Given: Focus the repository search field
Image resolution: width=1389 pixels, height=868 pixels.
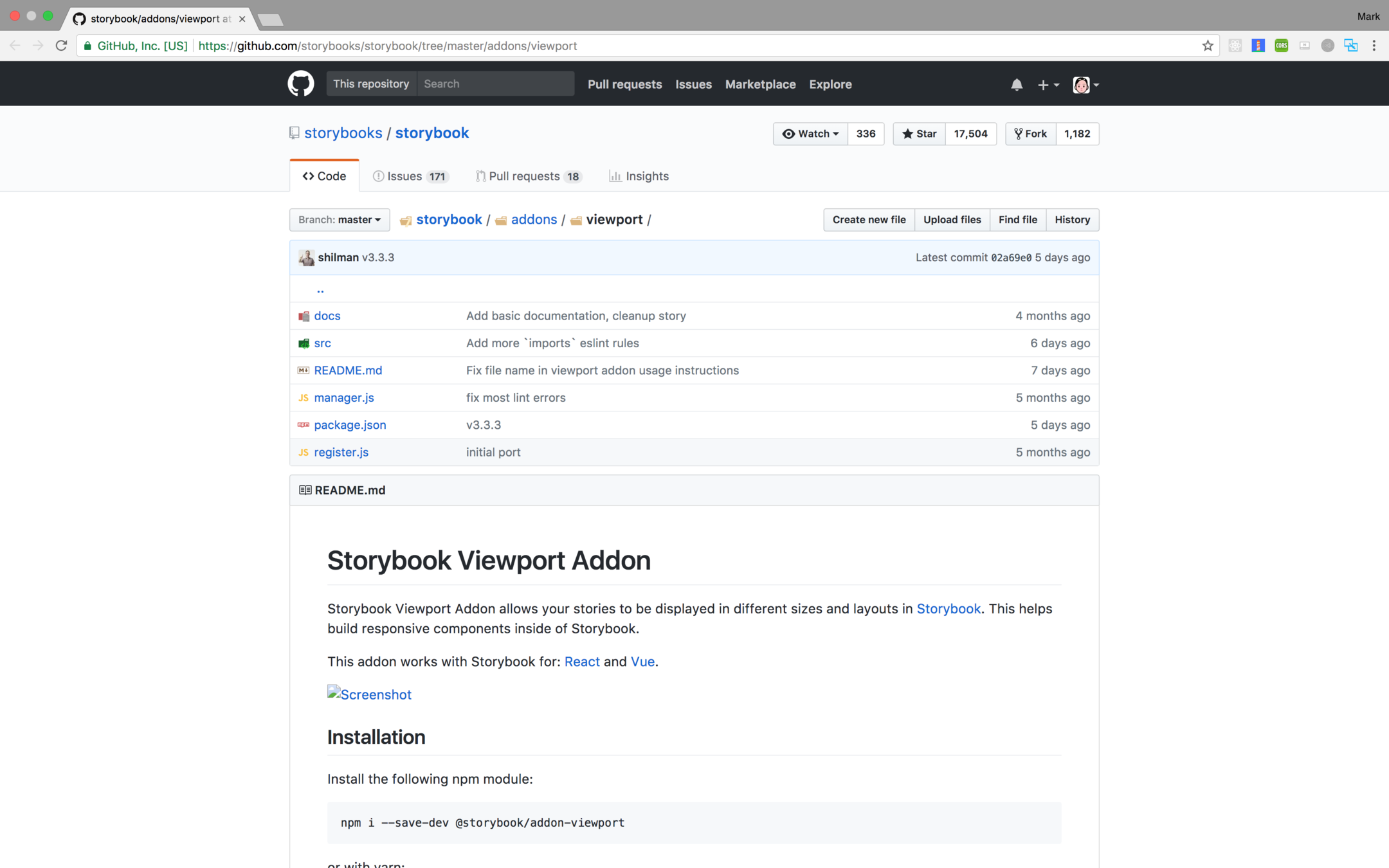Looking at the screenshot, I should click(x=495, y=84).
